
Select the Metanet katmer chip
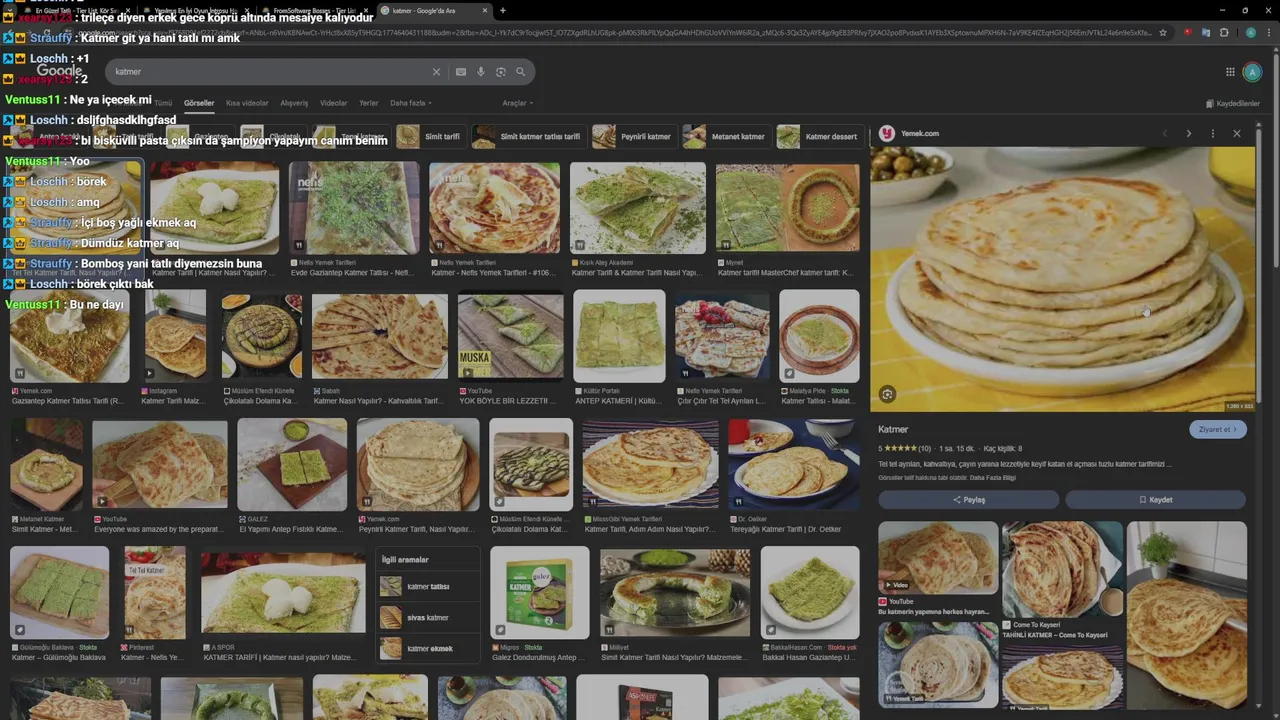coord(726,137)
